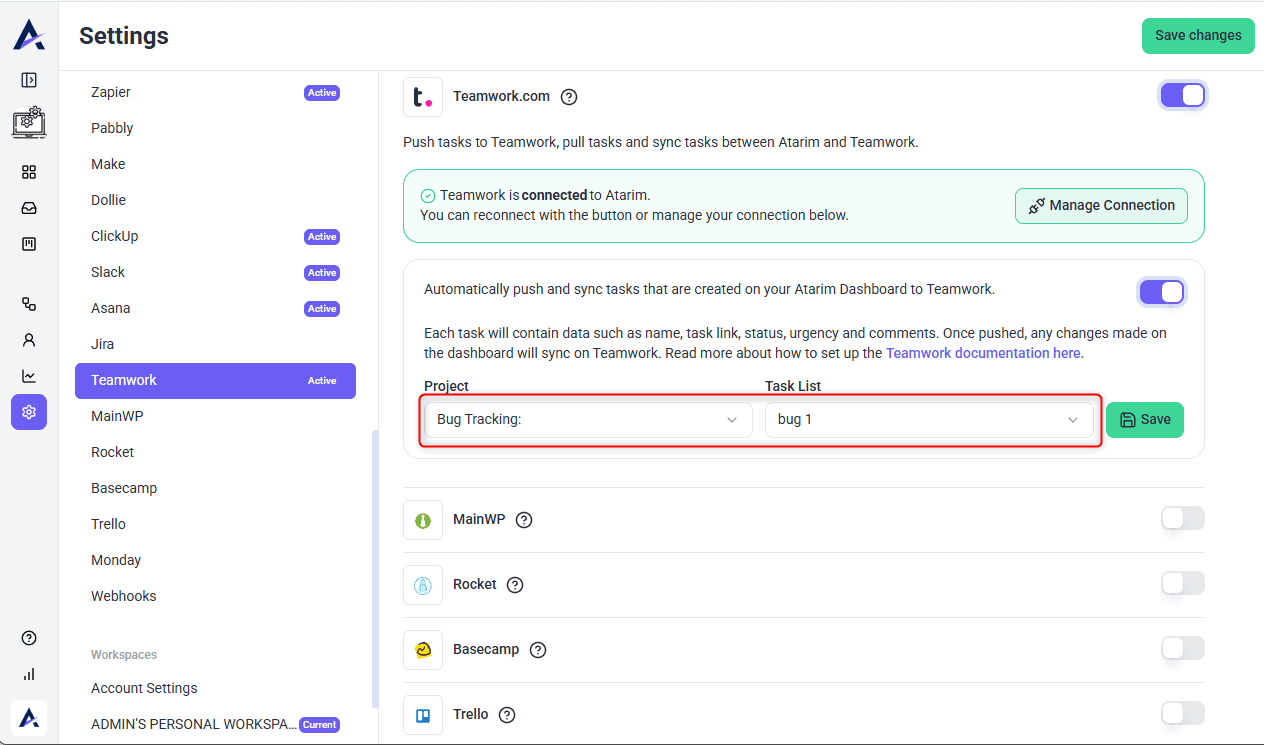
Task: Turn off automatic push and sync toggle
Action: 1161,292
